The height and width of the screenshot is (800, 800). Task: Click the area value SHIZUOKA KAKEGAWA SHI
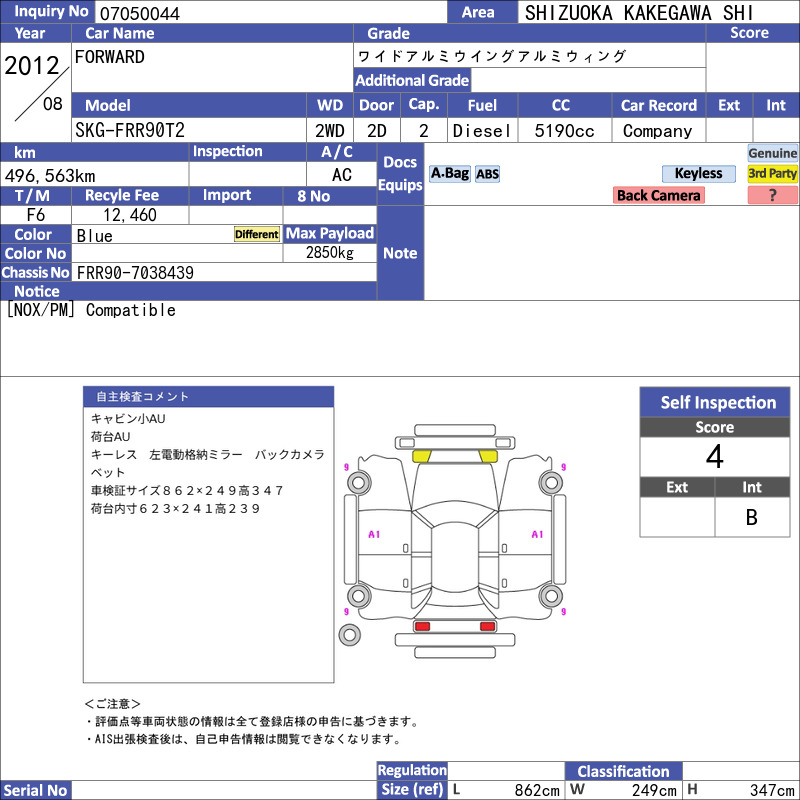(639, 13)
